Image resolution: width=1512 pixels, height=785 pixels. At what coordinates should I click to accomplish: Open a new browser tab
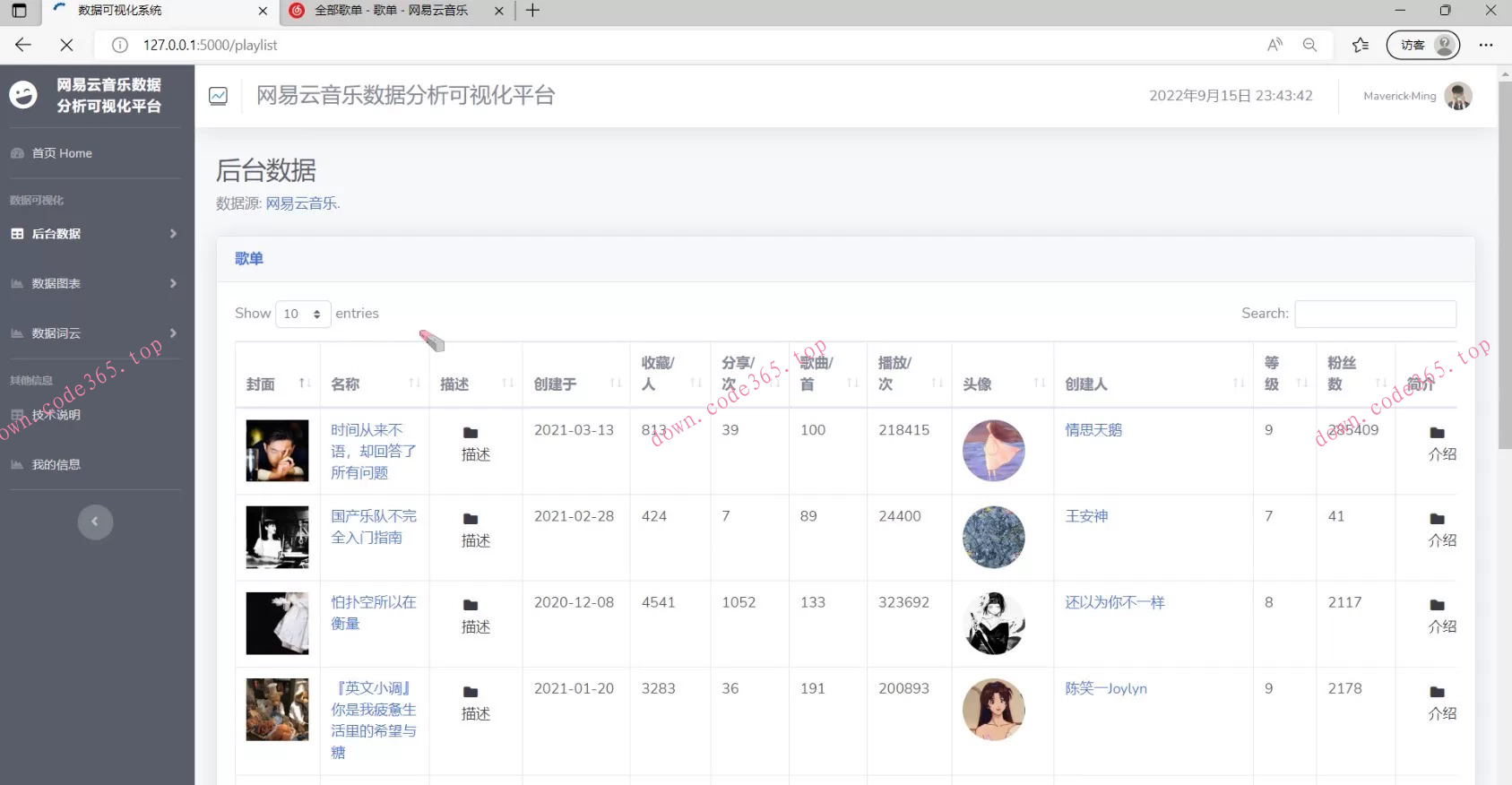(532, 11)
